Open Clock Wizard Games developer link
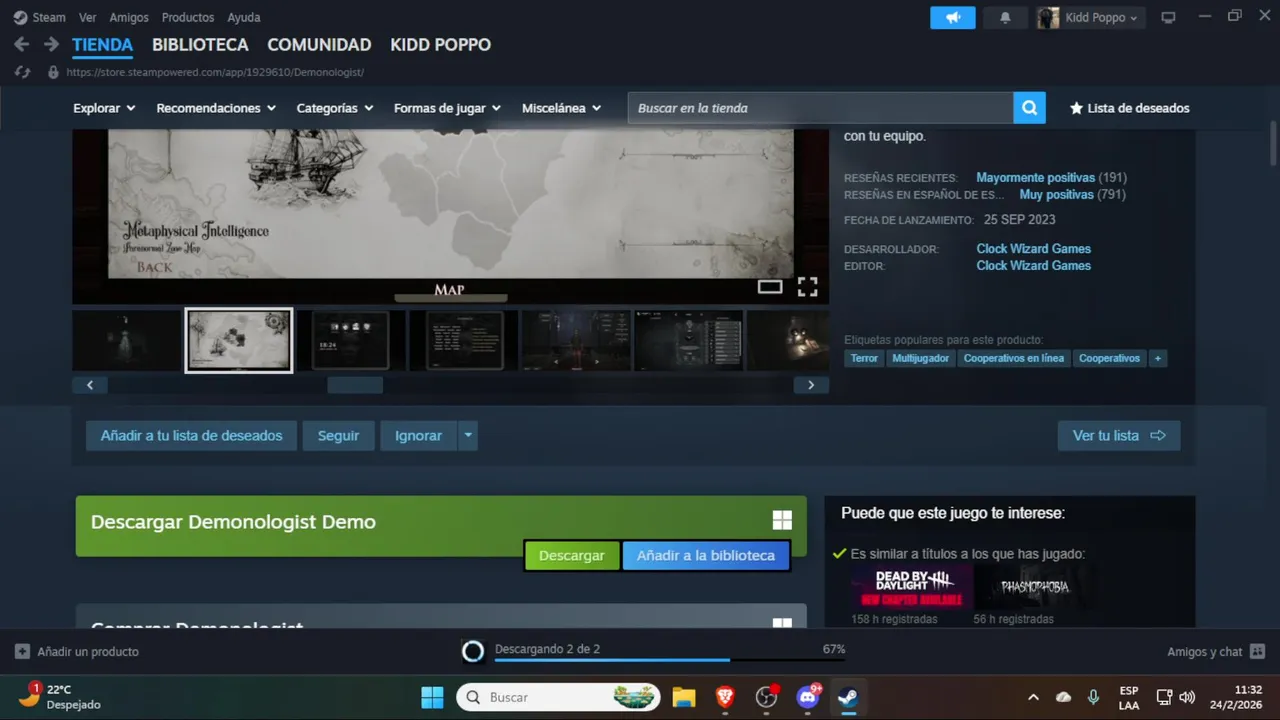Image resolution: width=1280 pixels, height=720 pixels. (1033, 249)
